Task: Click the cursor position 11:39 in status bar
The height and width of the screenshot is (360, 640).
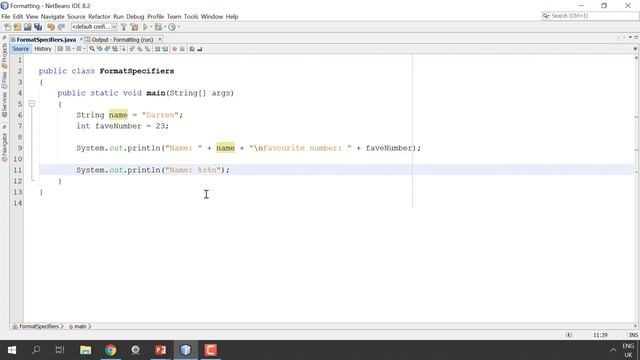Action: [600, 335]
